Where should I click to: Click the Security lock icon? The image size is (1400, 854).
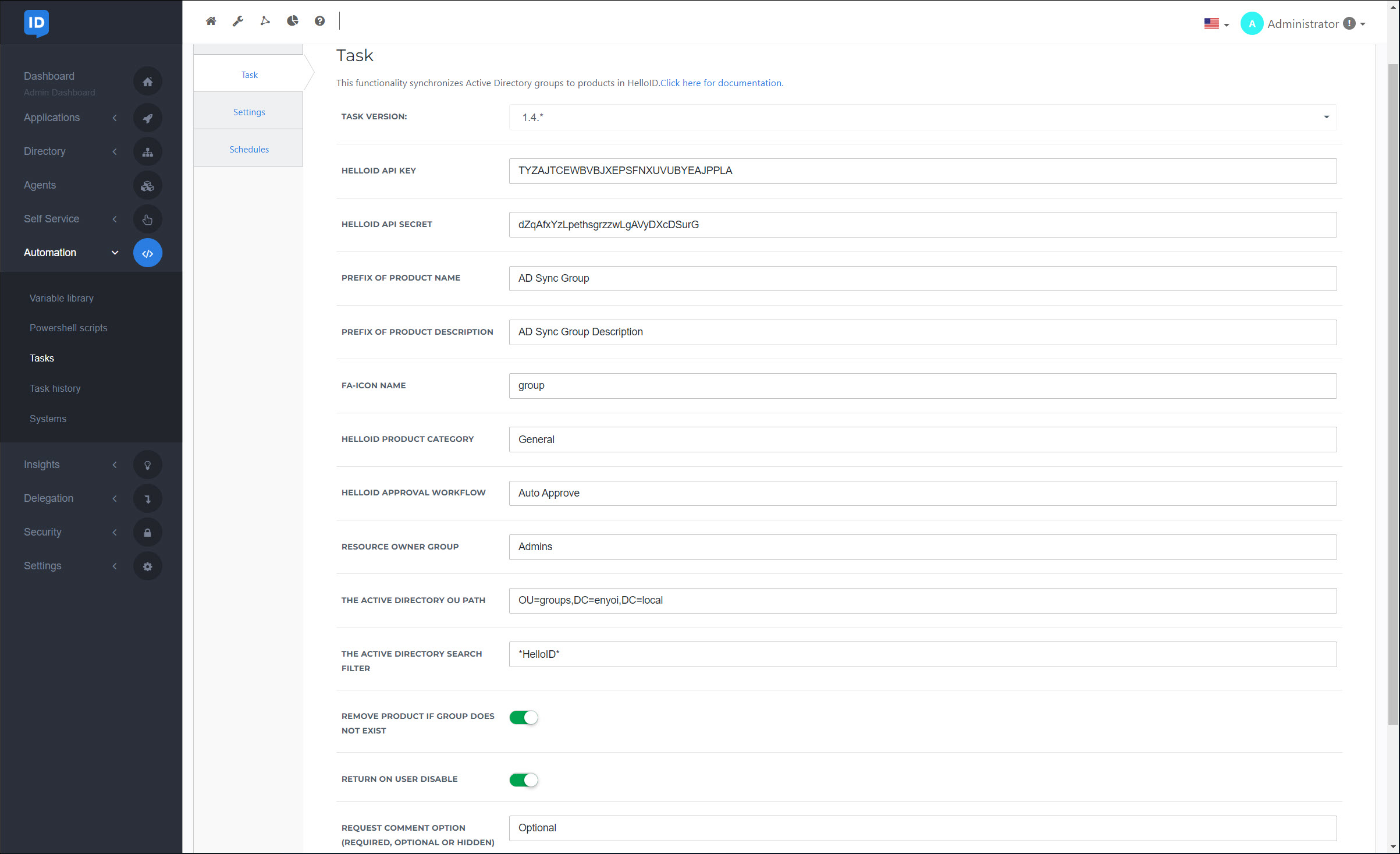147,533
